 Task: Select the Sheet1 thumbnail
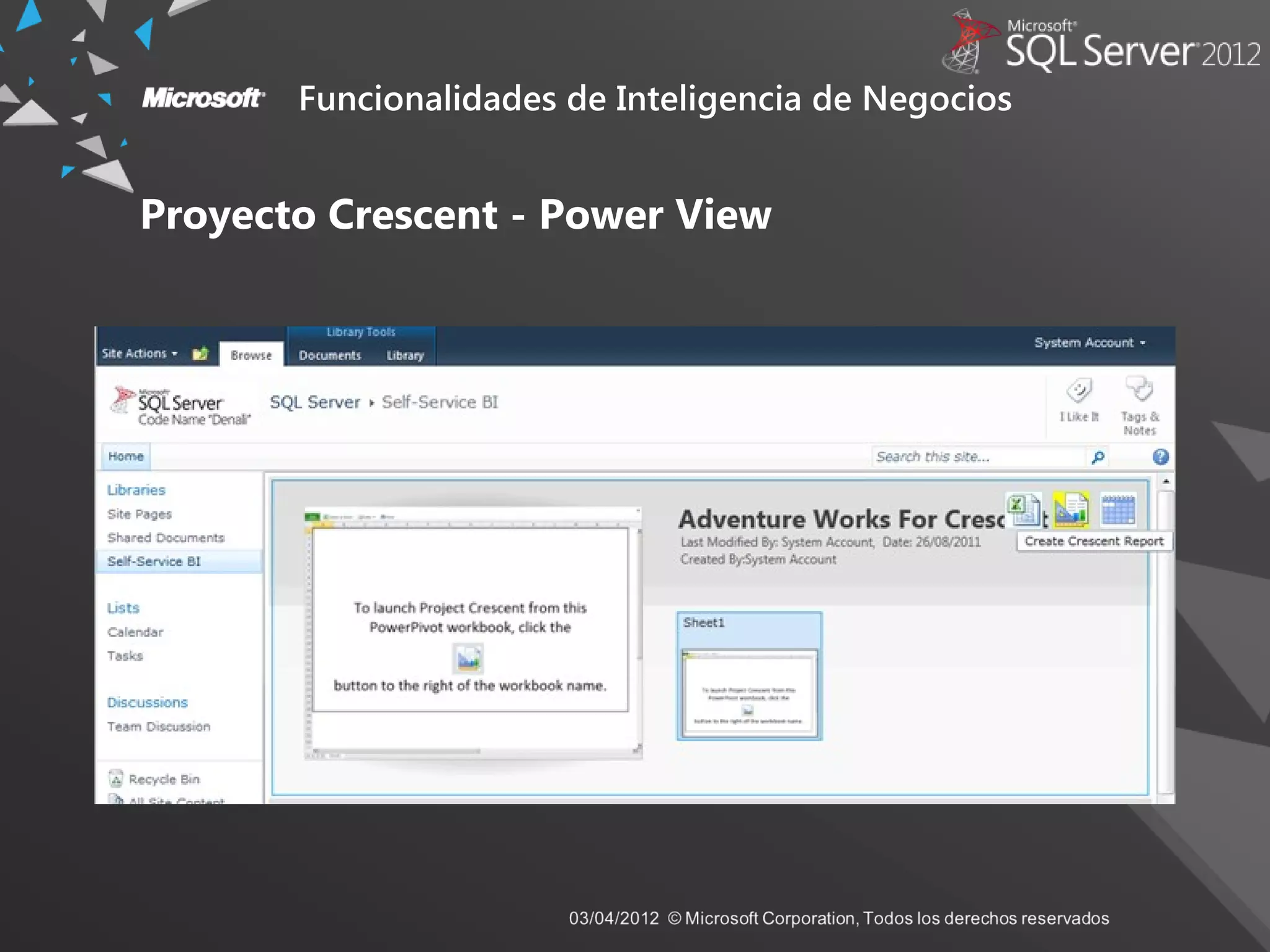[x=750, y=676]
